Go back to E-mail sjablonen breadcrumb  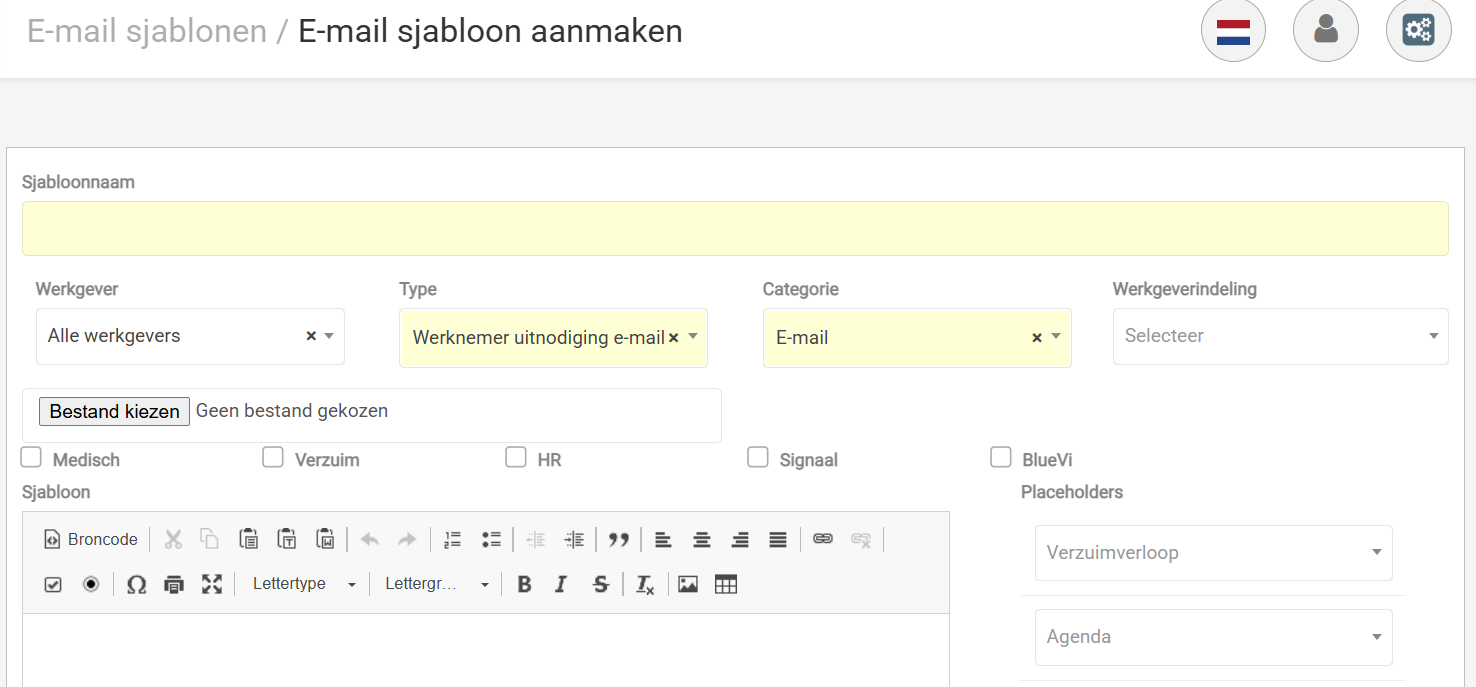click(x=147, y=31)
